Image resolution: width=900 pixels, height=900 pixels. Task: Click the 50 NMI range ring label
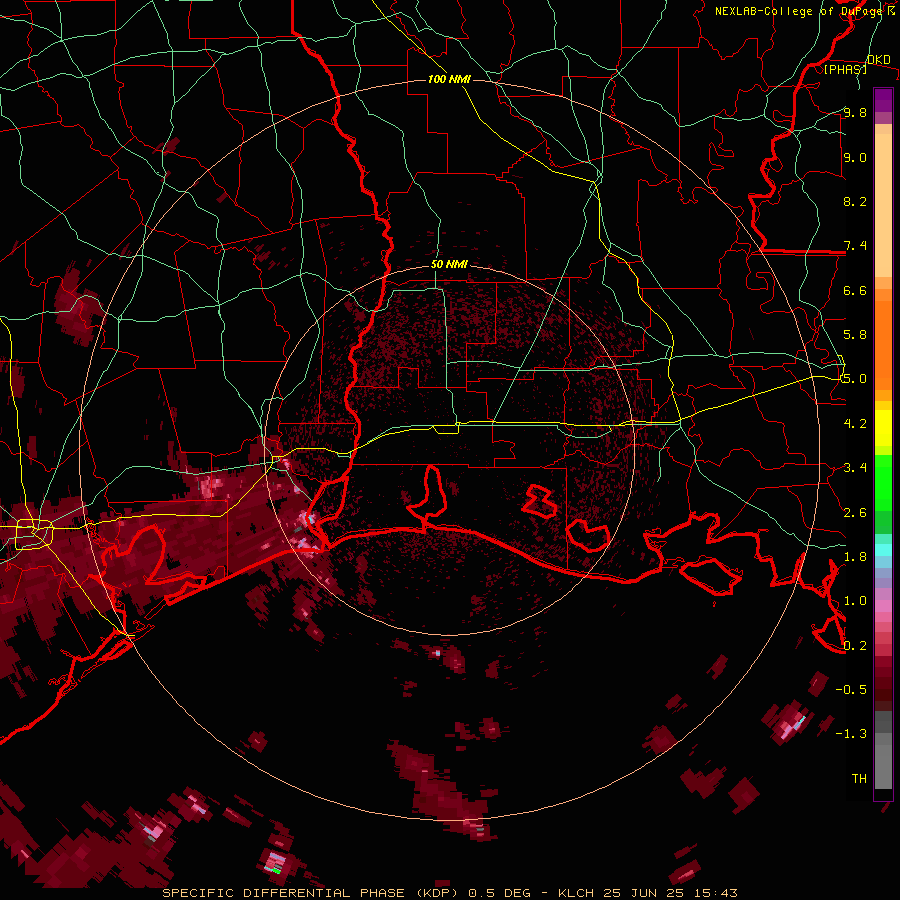[449, 264]
